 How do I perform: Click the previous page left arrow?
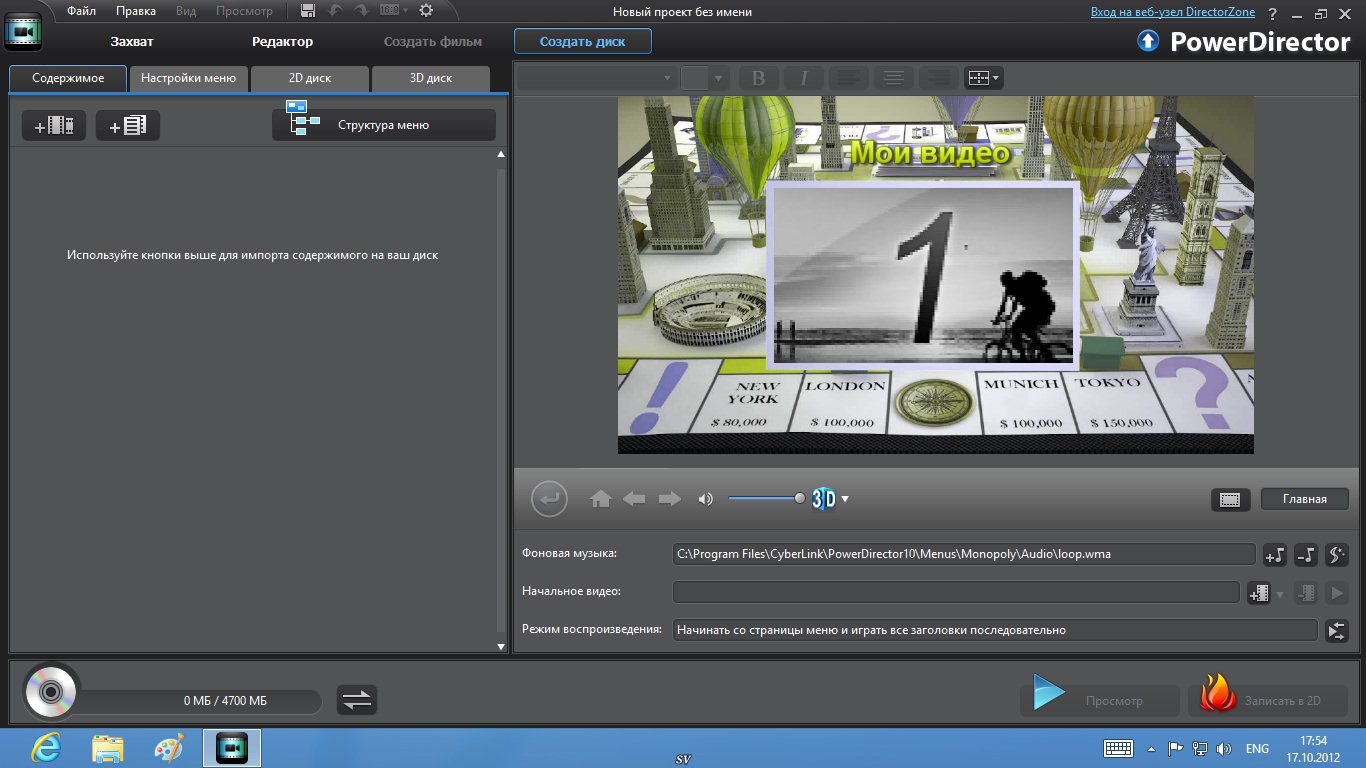point(634,499)
